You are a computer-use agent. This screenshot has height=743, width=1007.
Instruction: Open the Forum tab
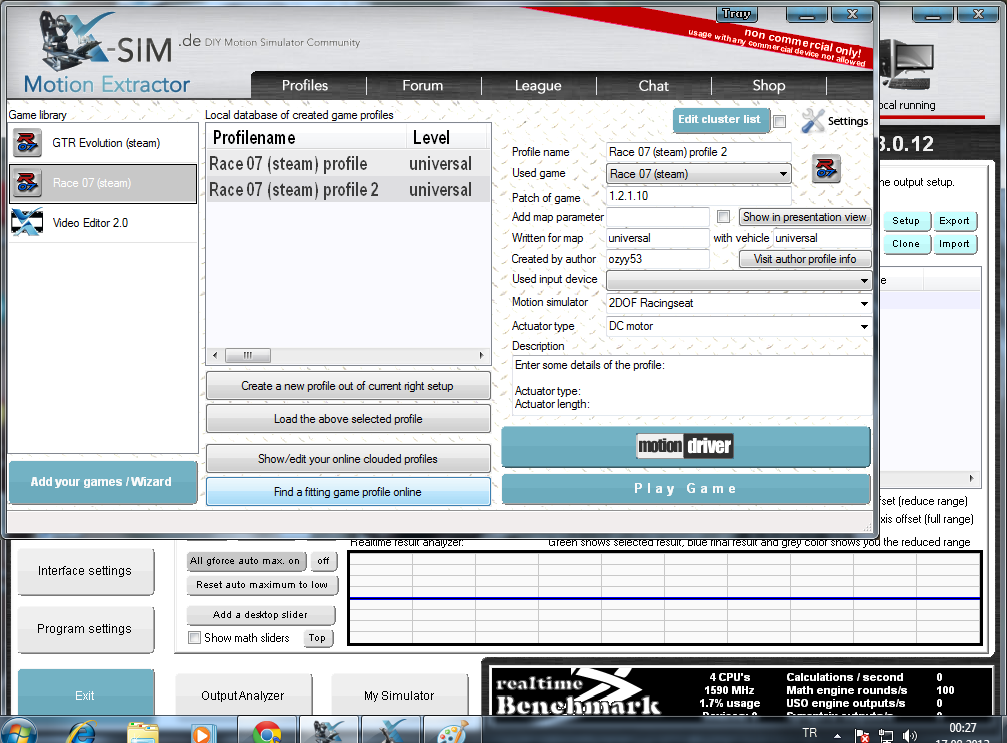(x=423, y=85)
